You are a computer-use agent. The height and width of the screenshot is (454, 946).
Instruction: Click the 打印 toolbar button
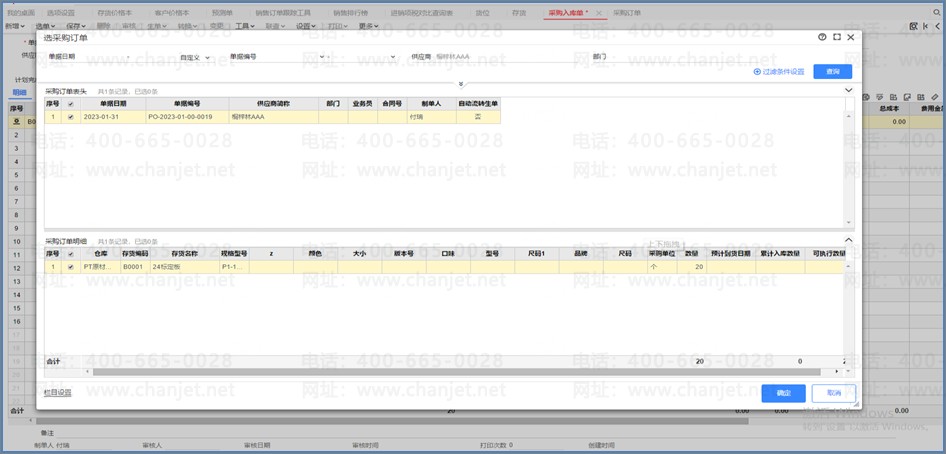(337, 26)
